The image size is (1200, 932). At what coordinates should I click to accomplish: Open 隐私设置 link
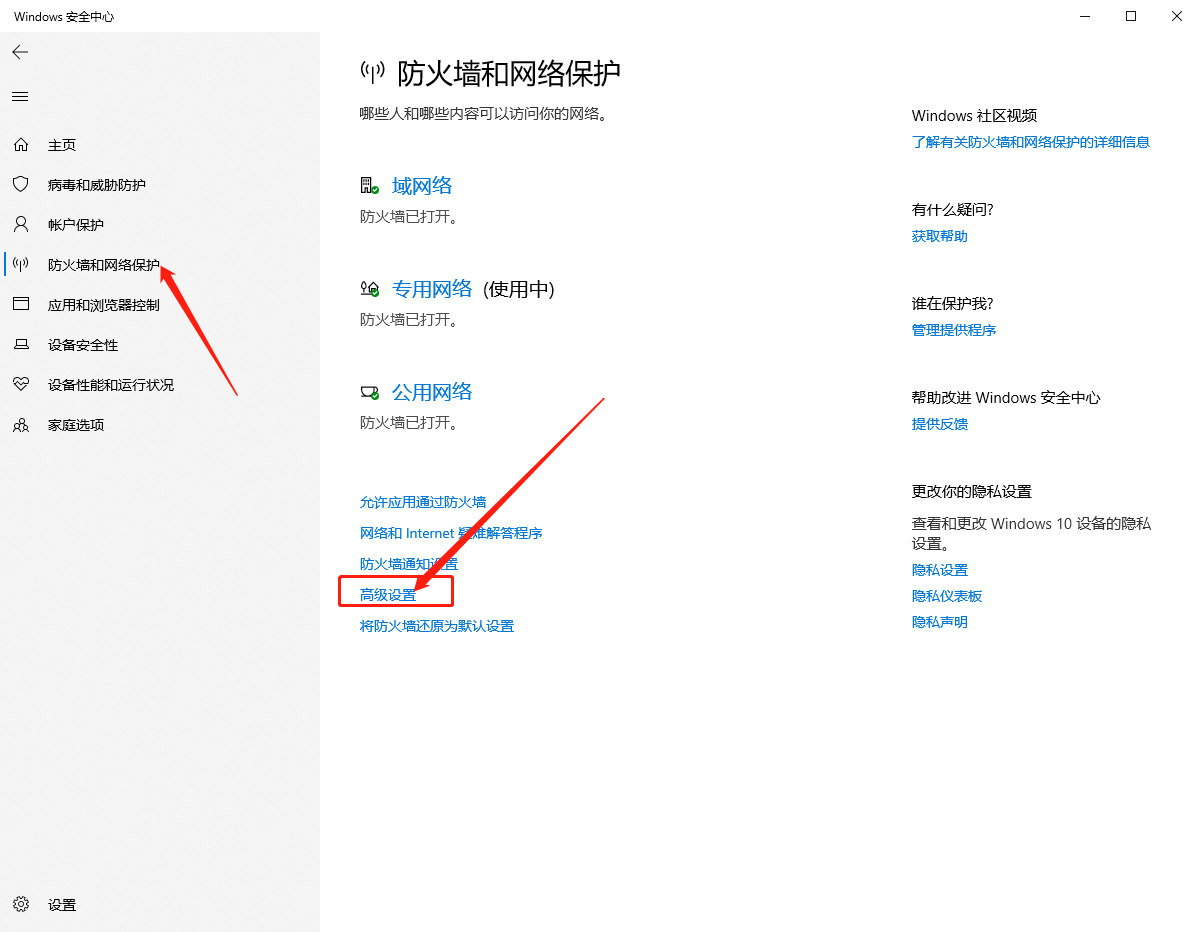click(x=940, y=570)
